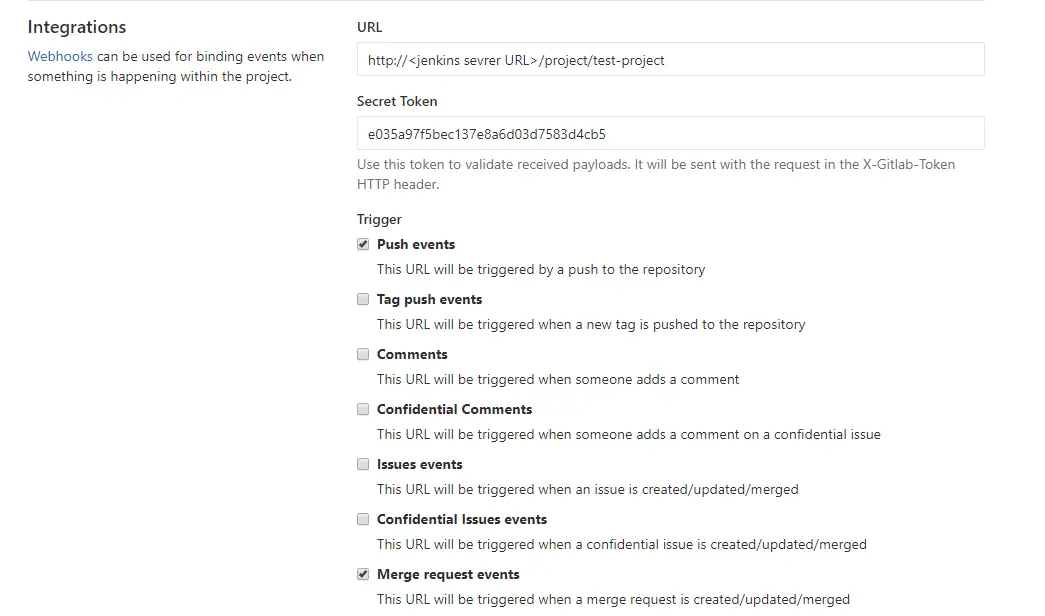
Task: Click the Tag push events label
Action: point(429,299)
